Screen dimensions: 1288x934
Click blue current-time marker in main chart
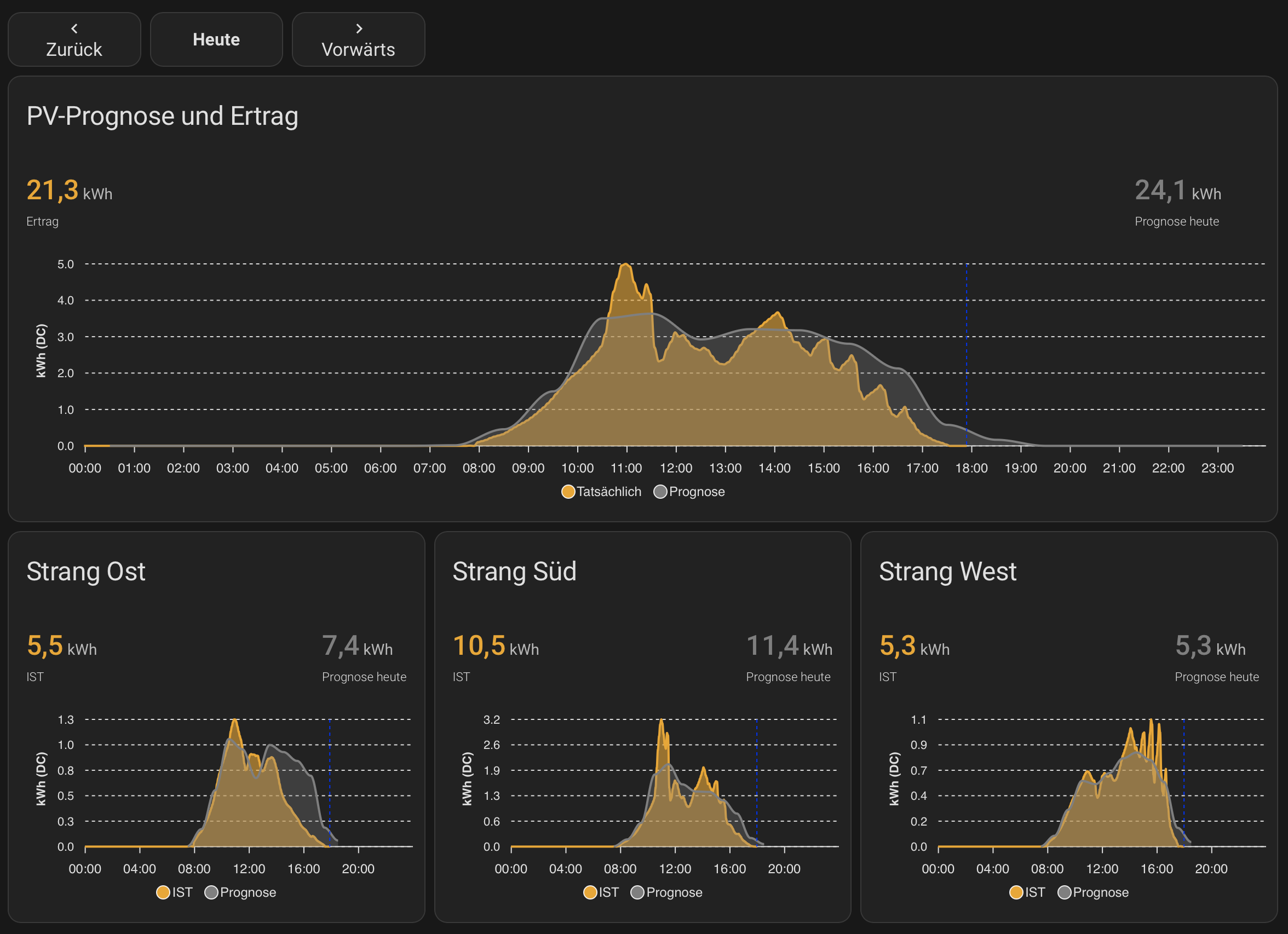coord(967,352)
